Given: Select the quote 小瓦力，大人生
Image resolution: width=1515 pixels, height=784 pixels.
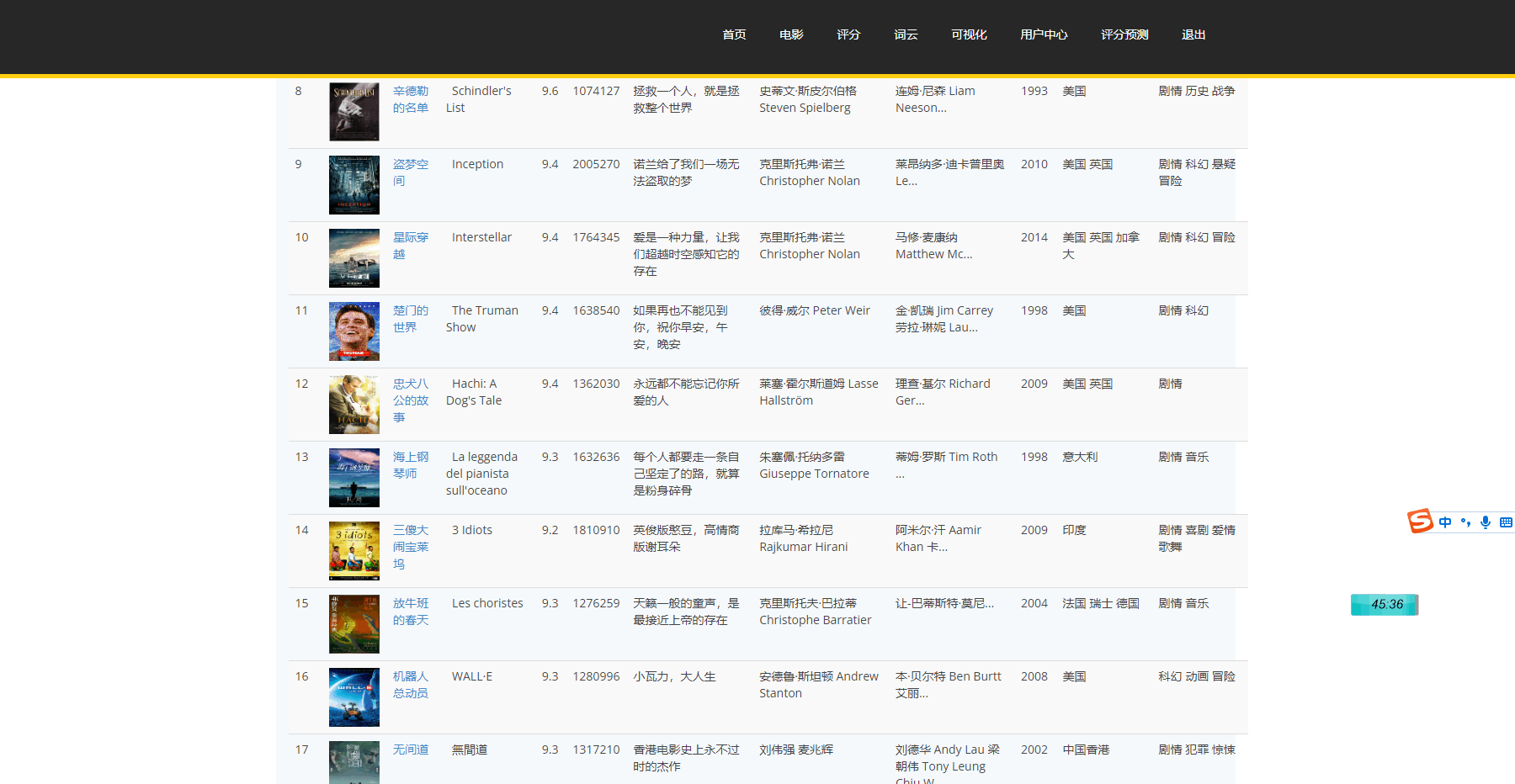Looking at the screenshot, I should click(x=674, y=676).
